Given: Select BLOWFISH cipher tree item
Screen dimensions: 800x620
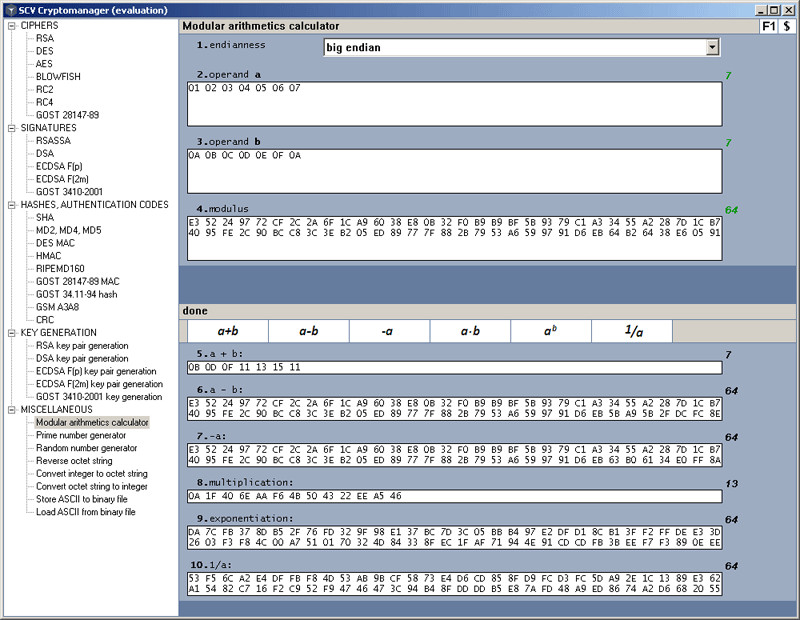Looking at the screenshot, I should coord(58,77).
